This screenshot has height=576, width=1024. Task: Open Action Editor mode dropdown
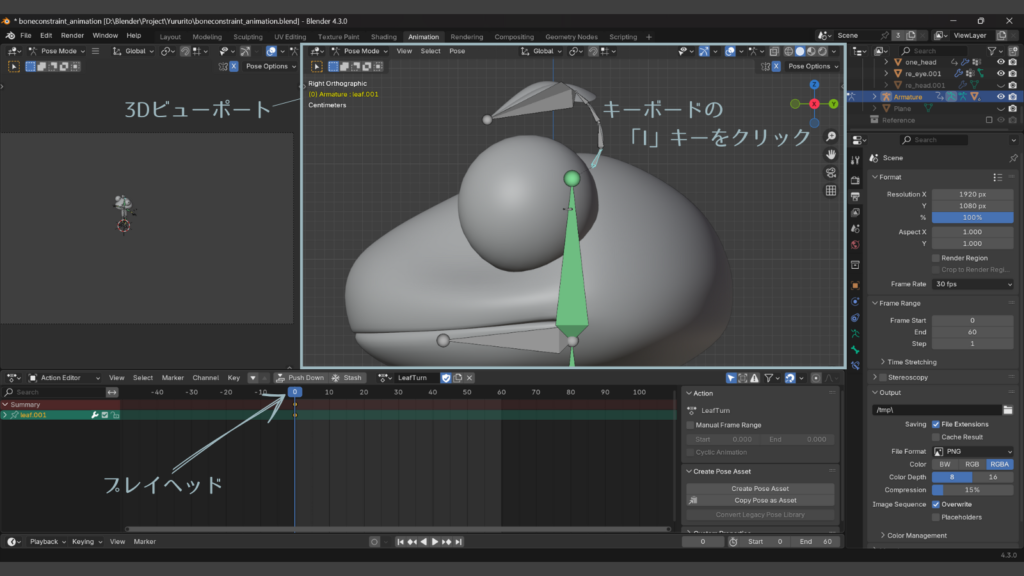(64, 377)
